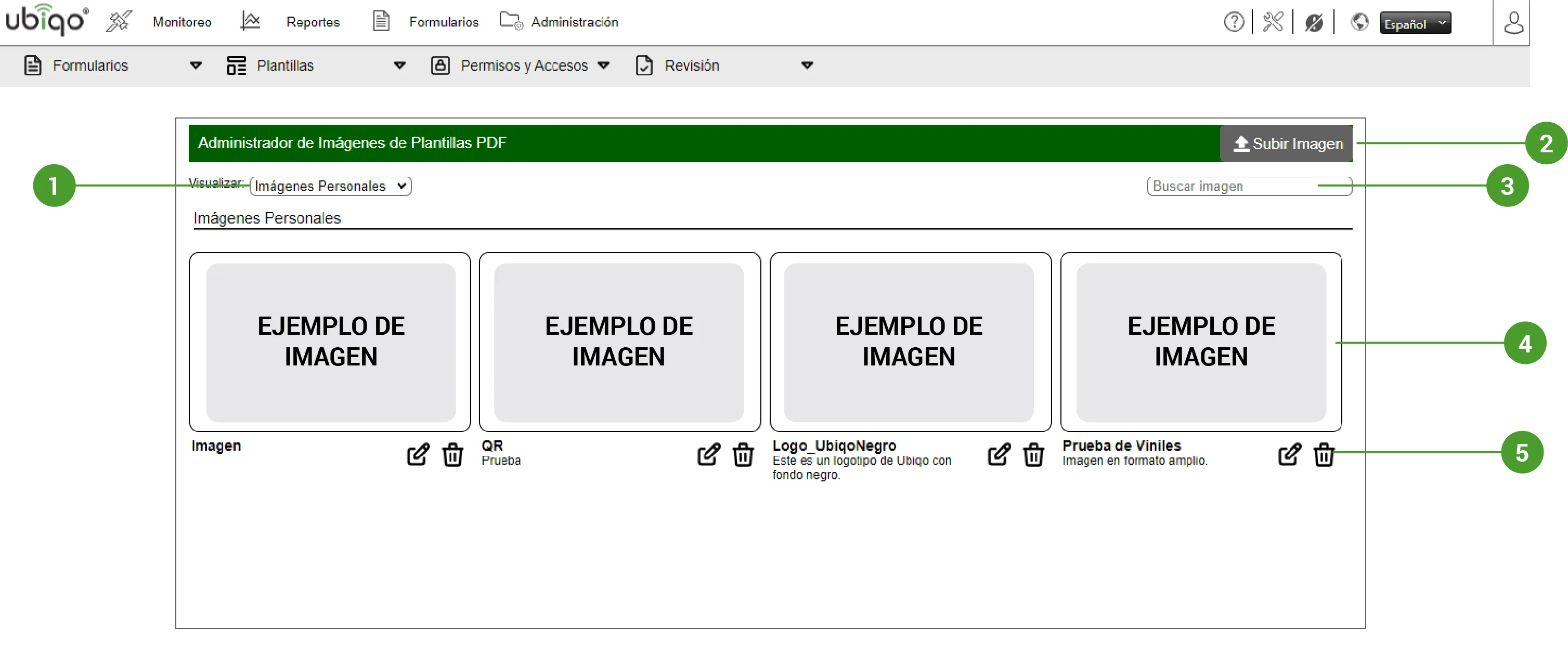The width and height of the screenshot is (1568, 668).
Task: Expand the Formularios submenu arrow
Action: (196, 66)
